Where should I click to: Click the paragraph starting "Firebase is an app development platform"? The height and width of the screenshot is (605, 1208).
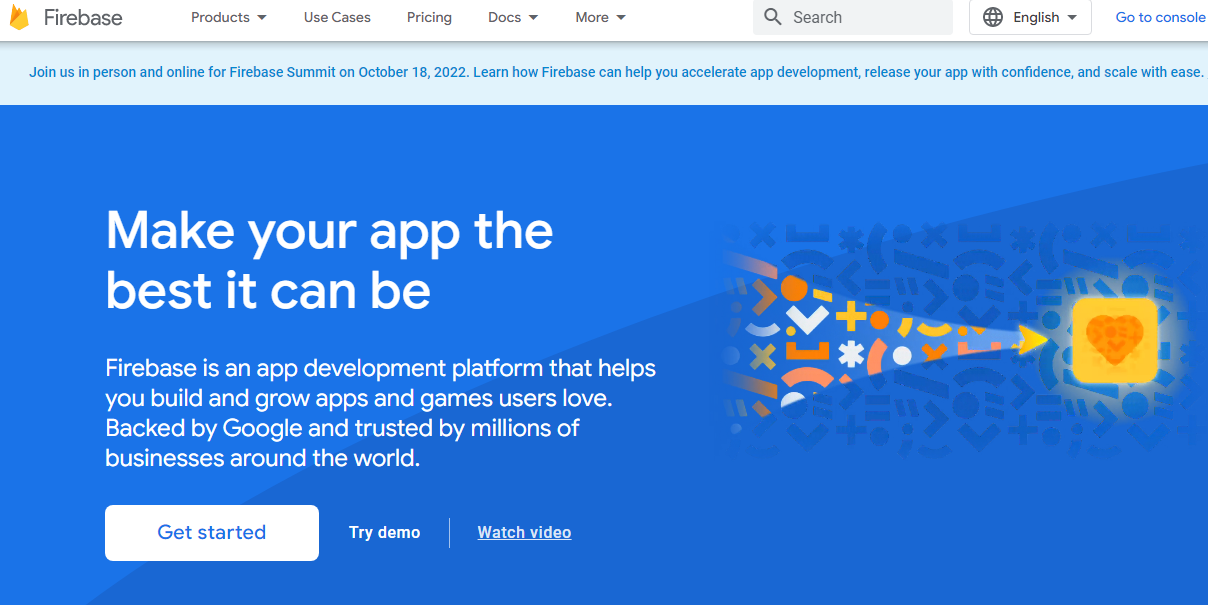380,413
